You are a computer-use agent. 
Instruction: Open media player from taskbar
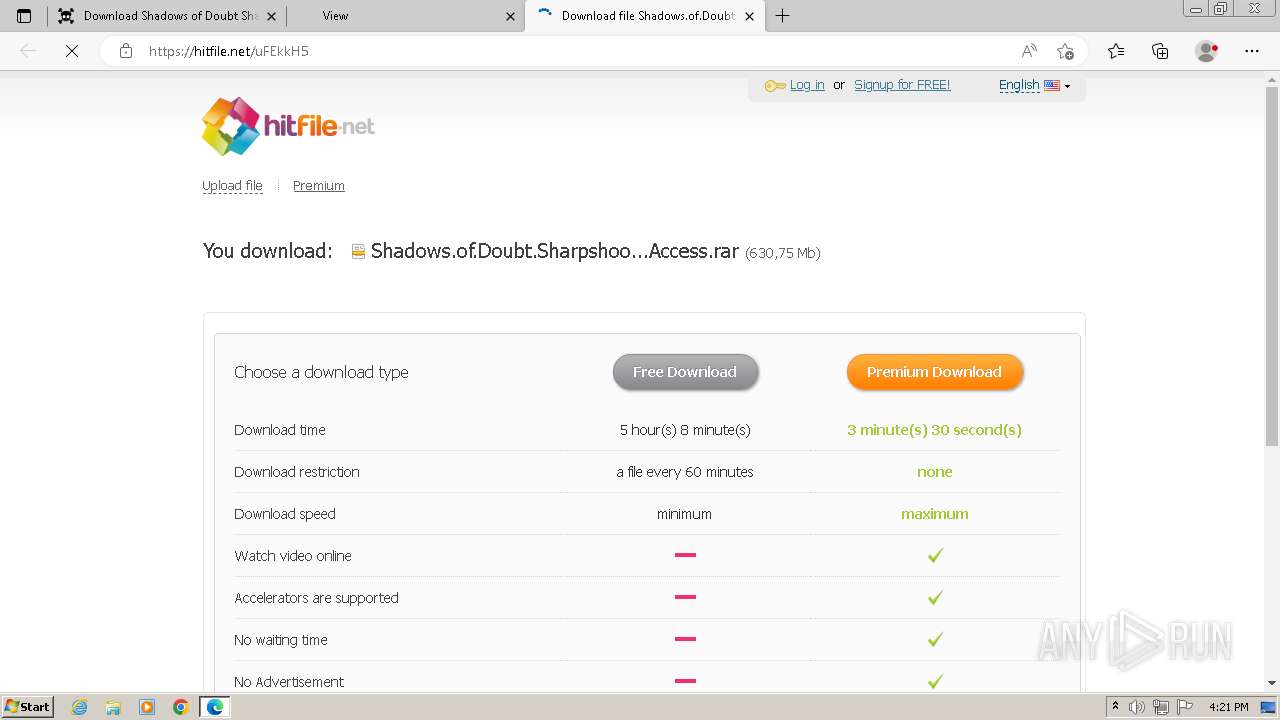pos(147,707)
